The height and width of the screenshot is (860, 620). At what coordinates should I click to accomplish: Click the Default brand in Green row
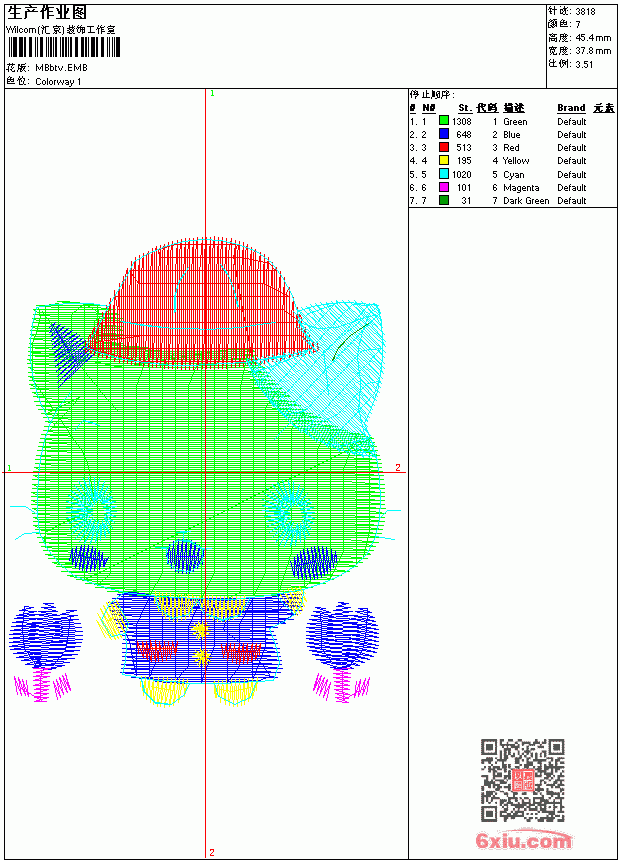(572, 122)
